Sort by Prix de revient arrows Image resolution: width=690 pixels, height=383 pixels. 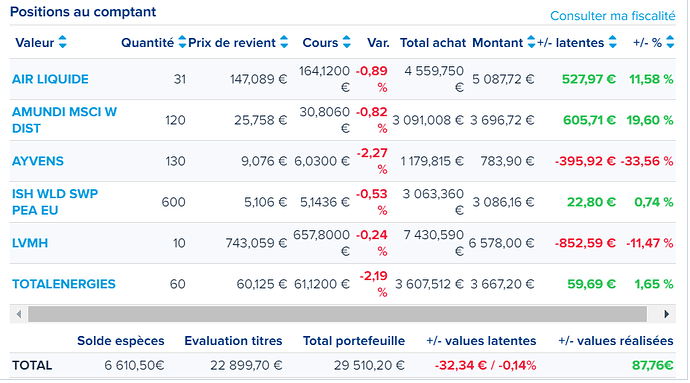point(284,42)
